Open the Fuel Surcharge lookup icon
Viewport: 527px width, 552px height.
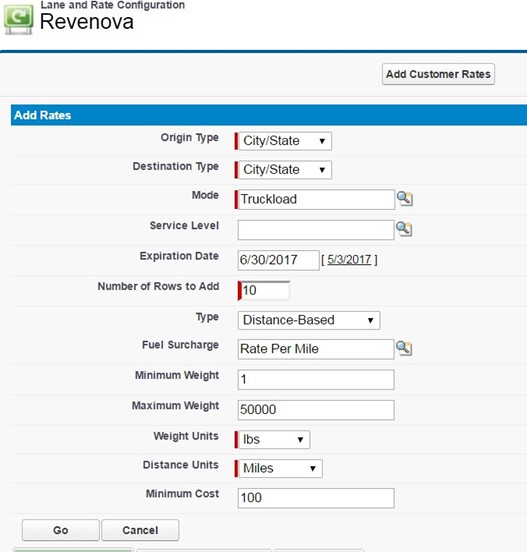point(404,349)
